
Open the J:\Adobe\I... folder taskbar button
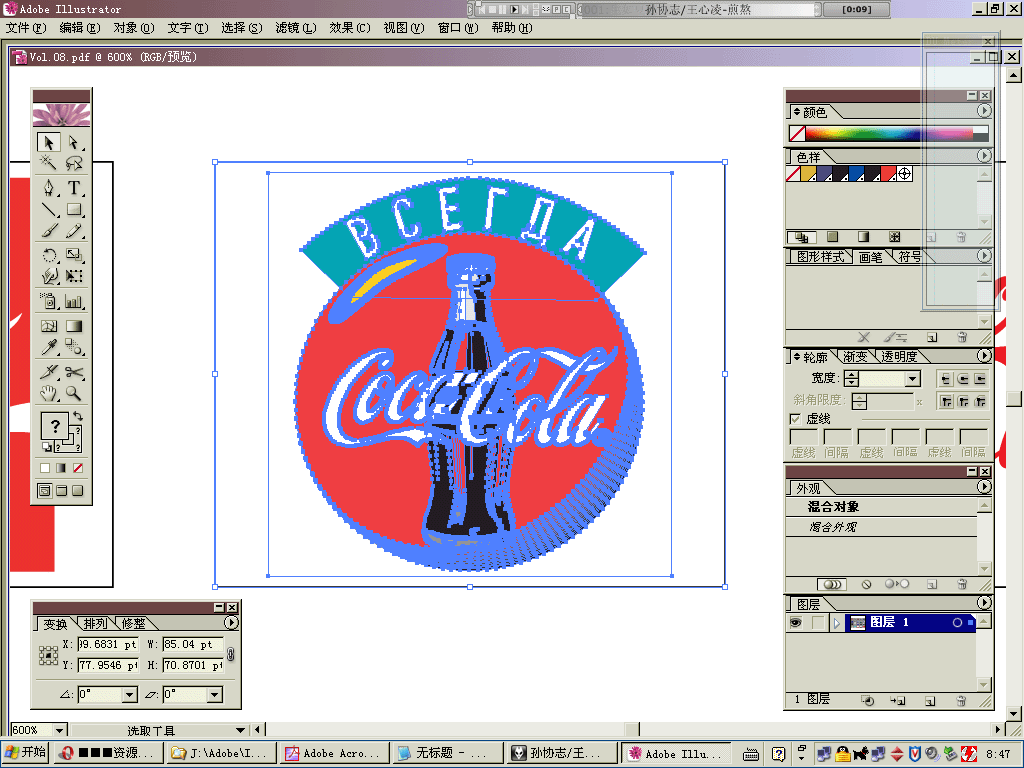pos(221,753)
